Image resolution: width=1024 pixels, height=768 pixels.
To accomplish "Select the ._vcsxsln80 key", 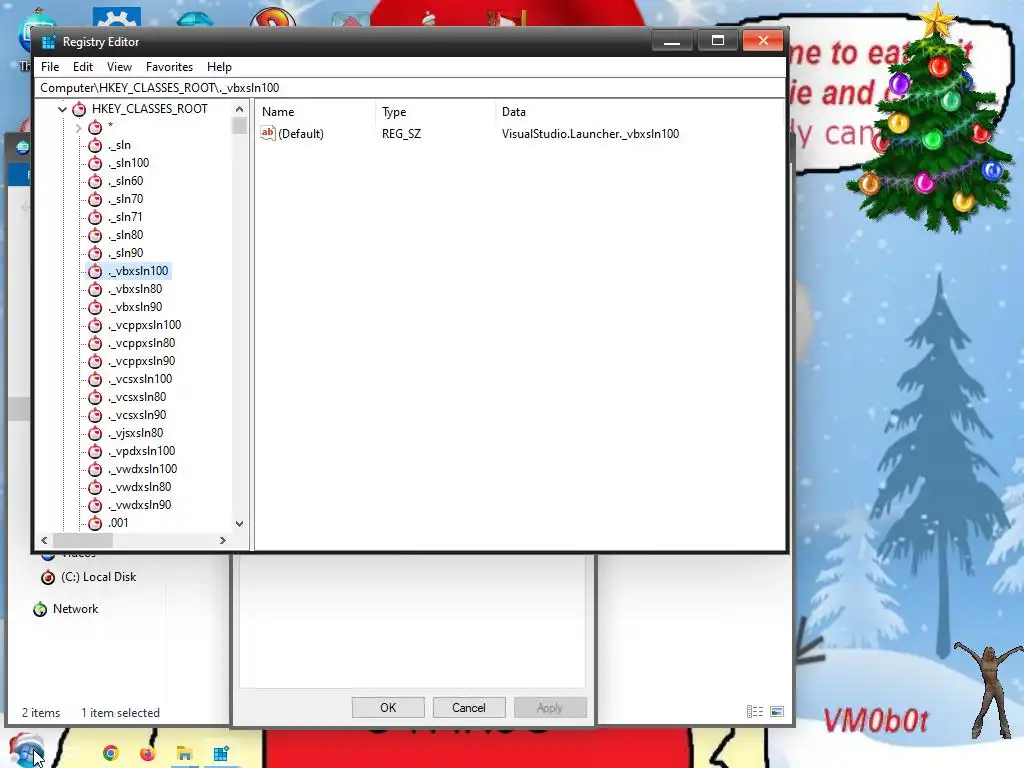I will [x=137, y=397].
